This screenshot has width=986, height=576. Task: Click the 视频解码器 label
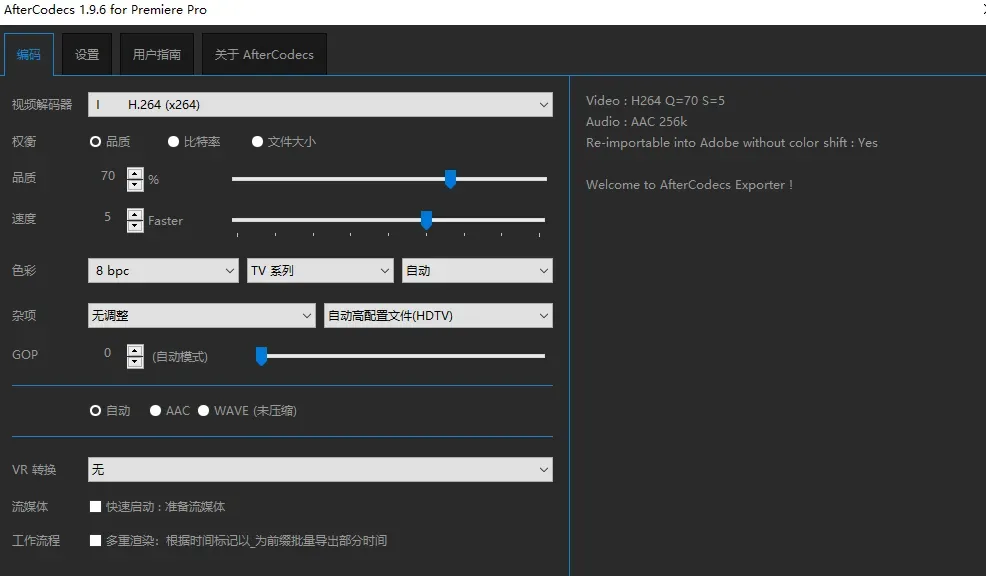[42, 104]
